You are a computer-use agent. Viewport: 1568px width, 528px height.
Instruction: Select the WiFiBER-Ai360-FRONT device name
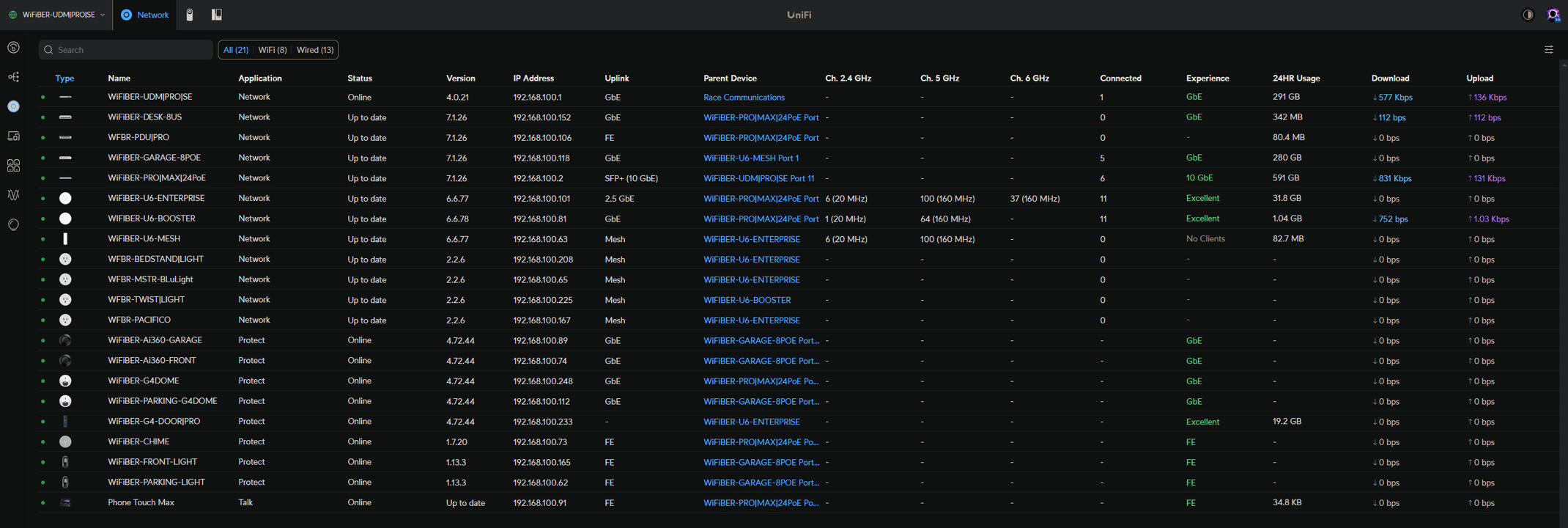152,360
